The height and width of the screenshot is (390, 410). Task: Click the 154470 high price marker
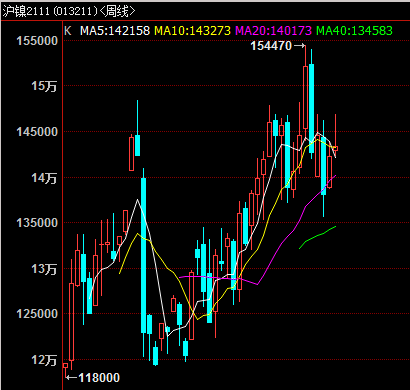271,46
